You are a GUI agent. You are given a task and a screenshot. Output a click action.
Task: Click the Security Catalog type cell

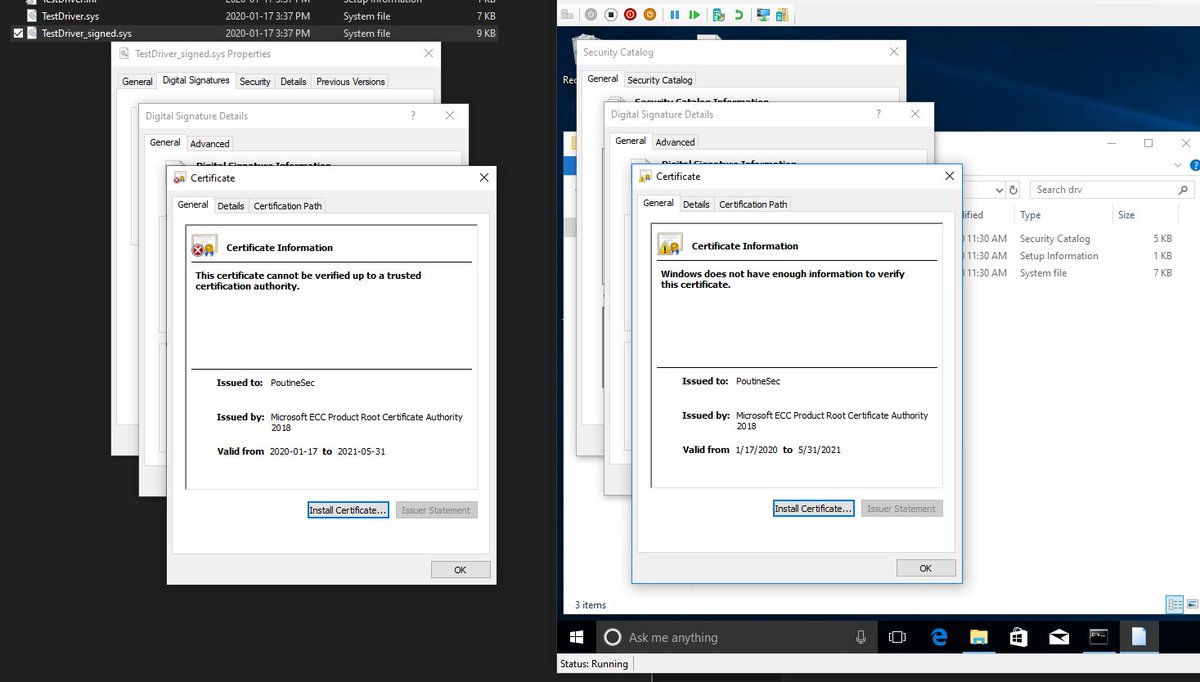click(1055, 239)
